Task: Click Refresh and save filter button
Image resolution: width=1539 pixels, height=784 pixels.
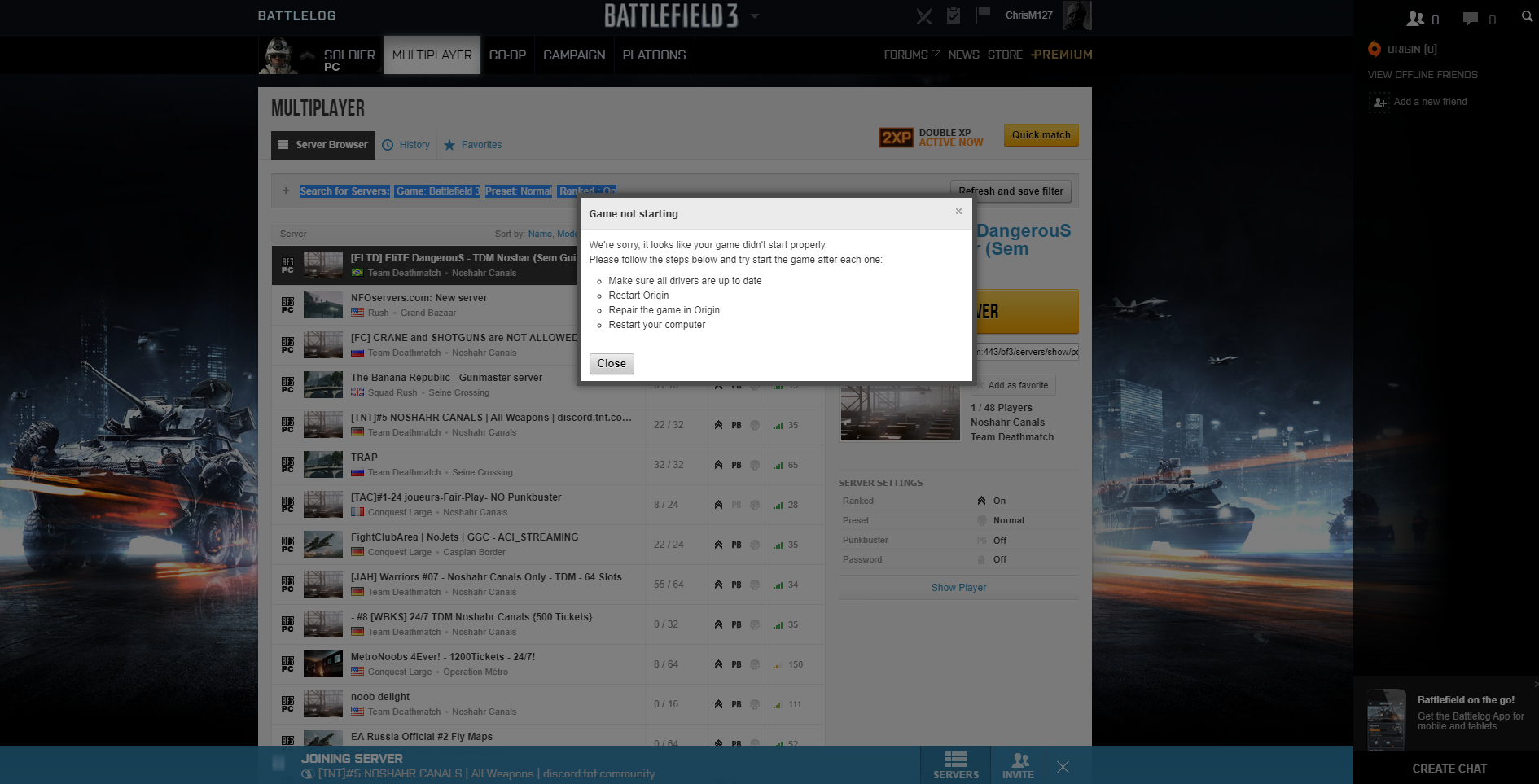Action: 1011,191
